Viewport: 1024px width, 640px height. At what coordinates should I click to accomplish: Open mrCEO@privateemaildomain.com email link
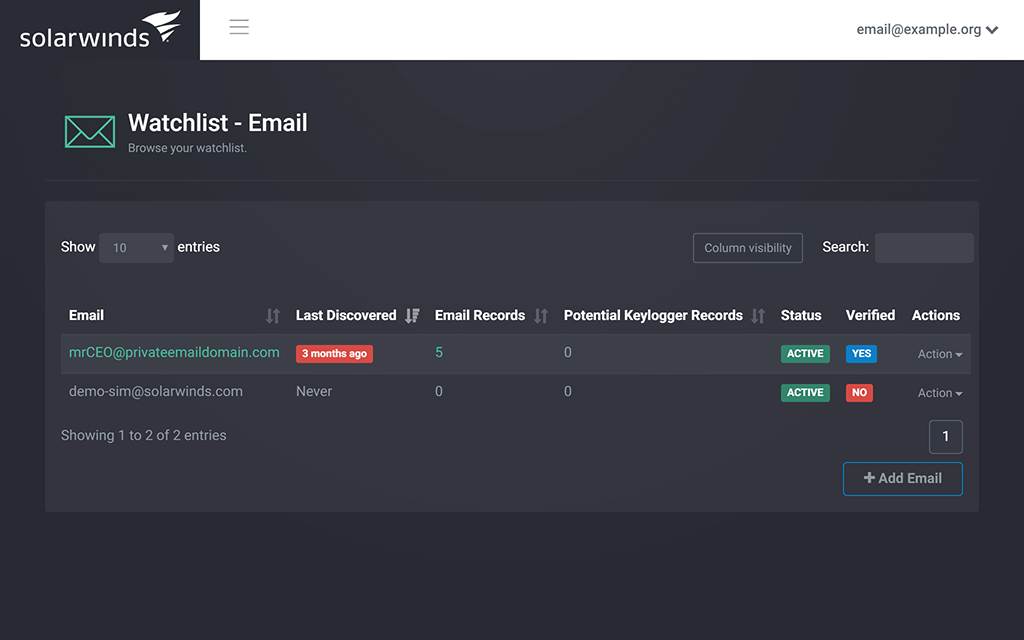174,353
